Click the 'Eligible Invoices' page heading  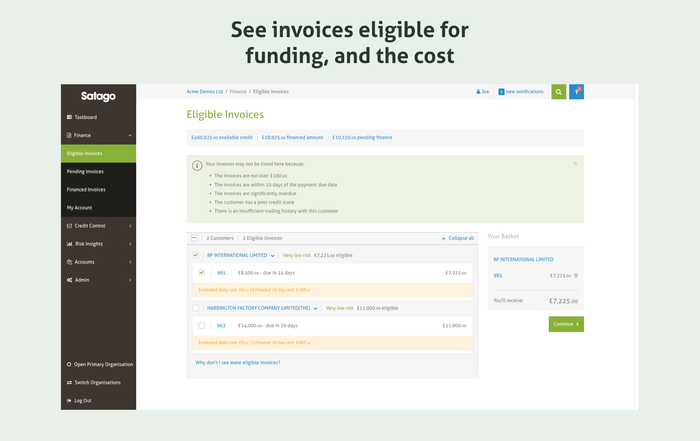225,114
